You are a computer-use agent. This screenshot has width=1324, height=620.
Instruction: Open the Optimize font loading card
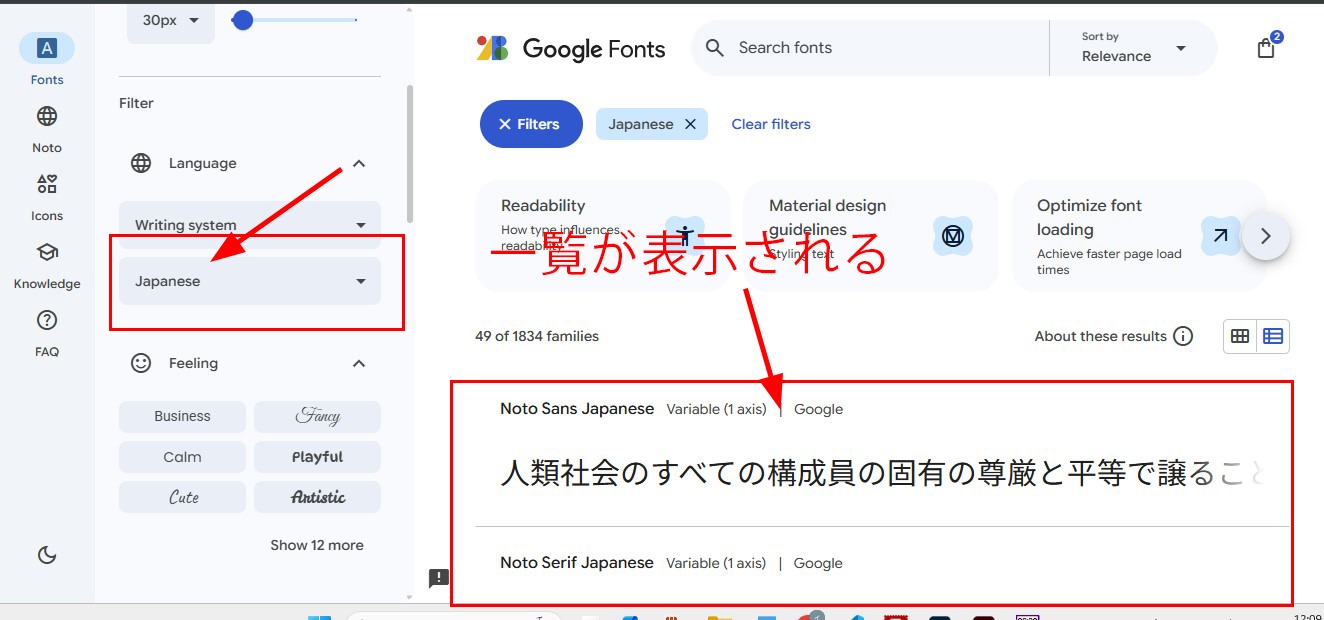pos(1139,236)
